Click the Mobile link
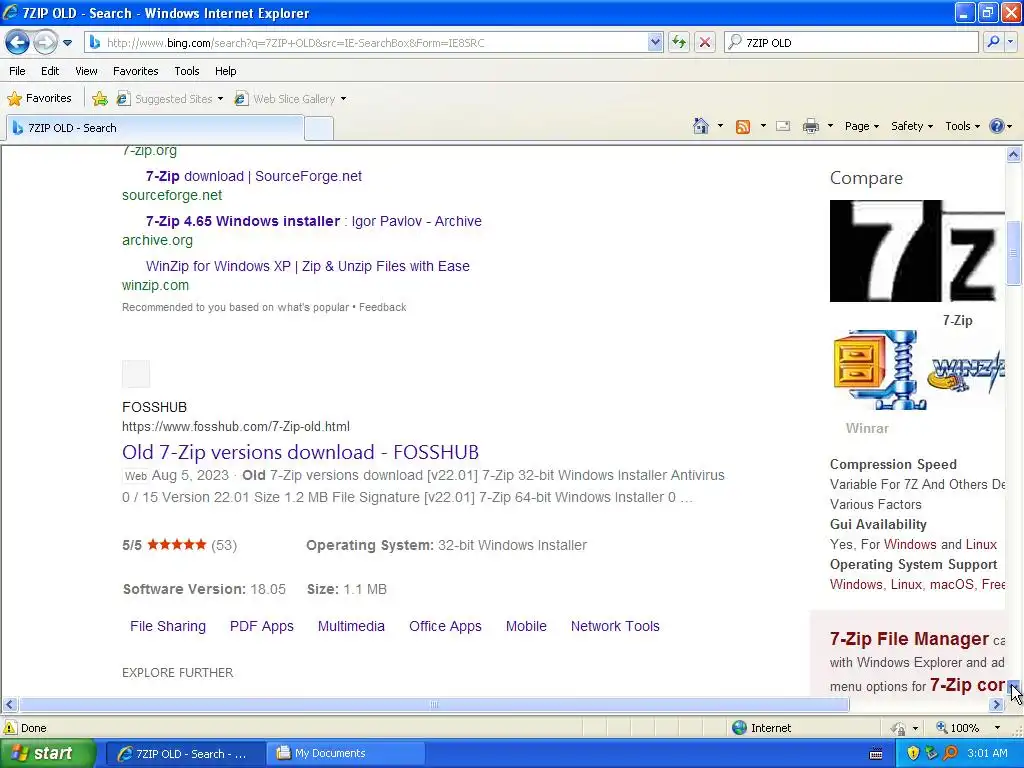1024x768 pixels. tap(526, 626)
